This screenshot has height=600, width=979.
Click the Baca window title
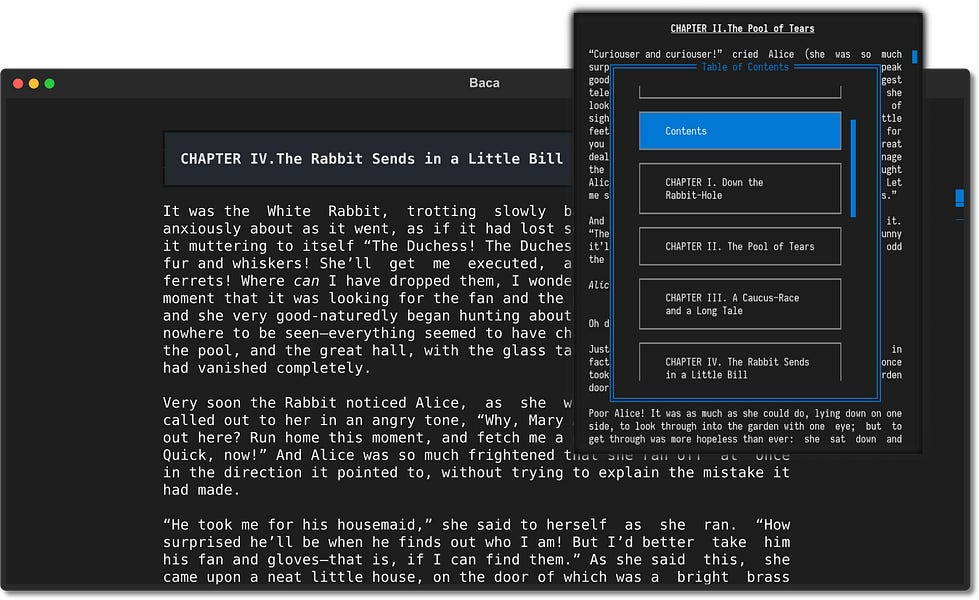[484, 83]
